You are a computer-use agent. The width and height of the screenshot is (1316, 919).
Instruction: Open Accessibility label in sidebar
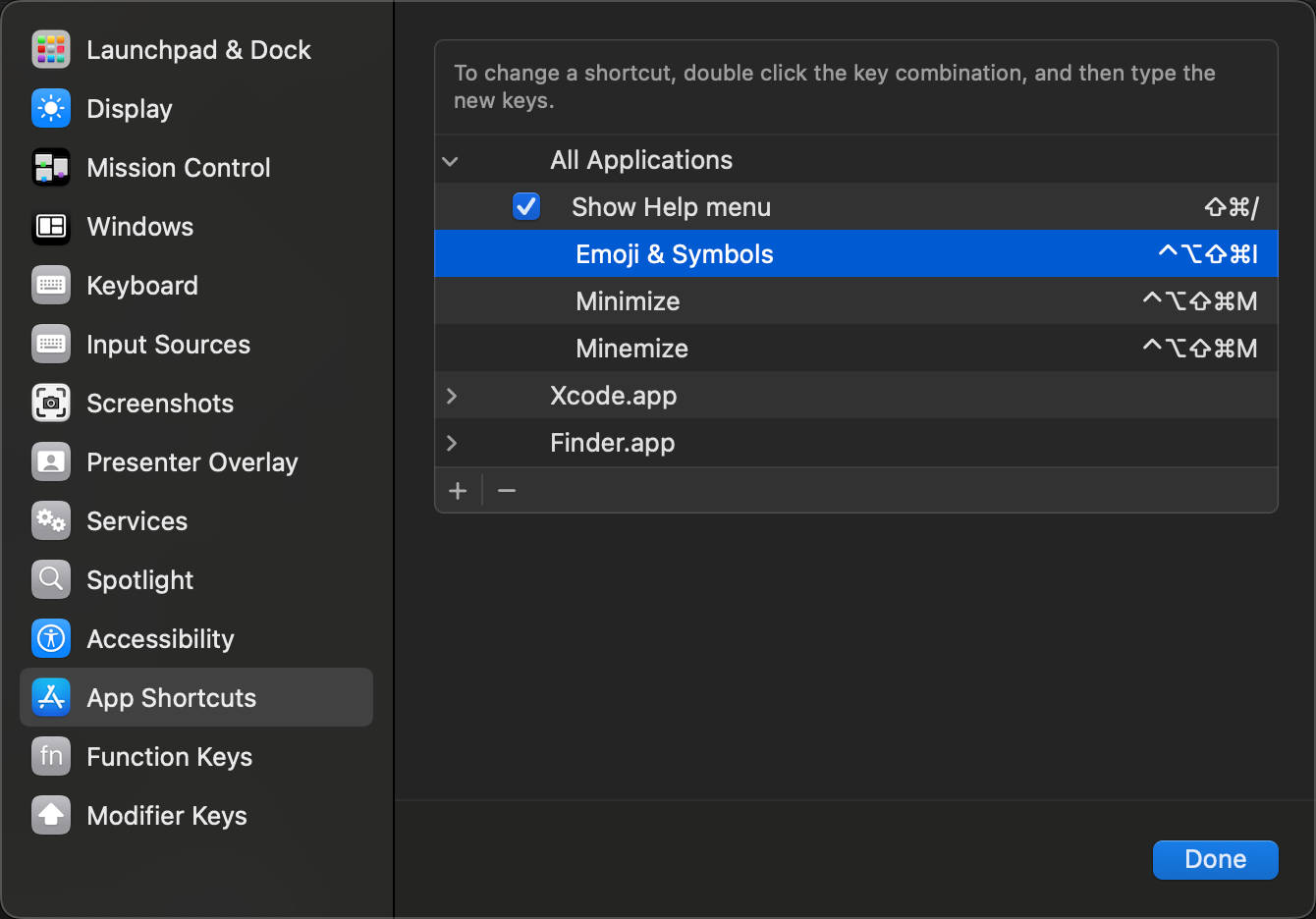(161, 639)
